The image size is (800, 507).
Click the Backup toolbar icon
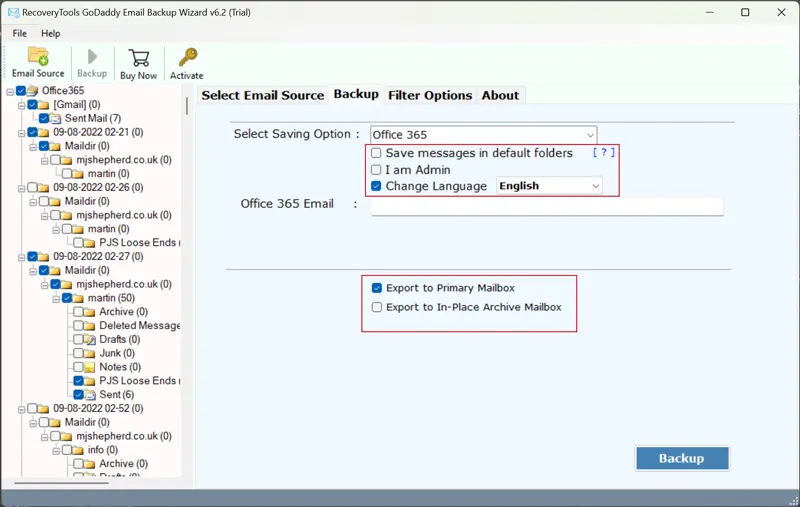coord(92,58)
